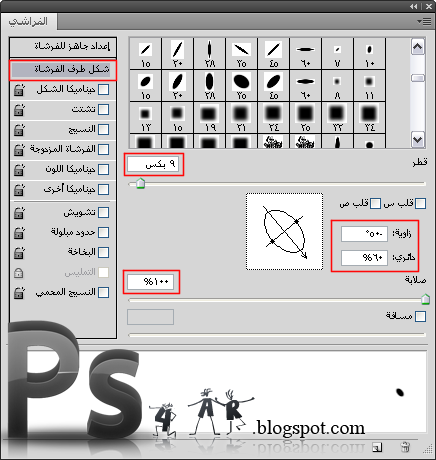Screen dimensions: 436x460
Task: Select the size 7 brush tip thumbnail
Action: (337, 53)
